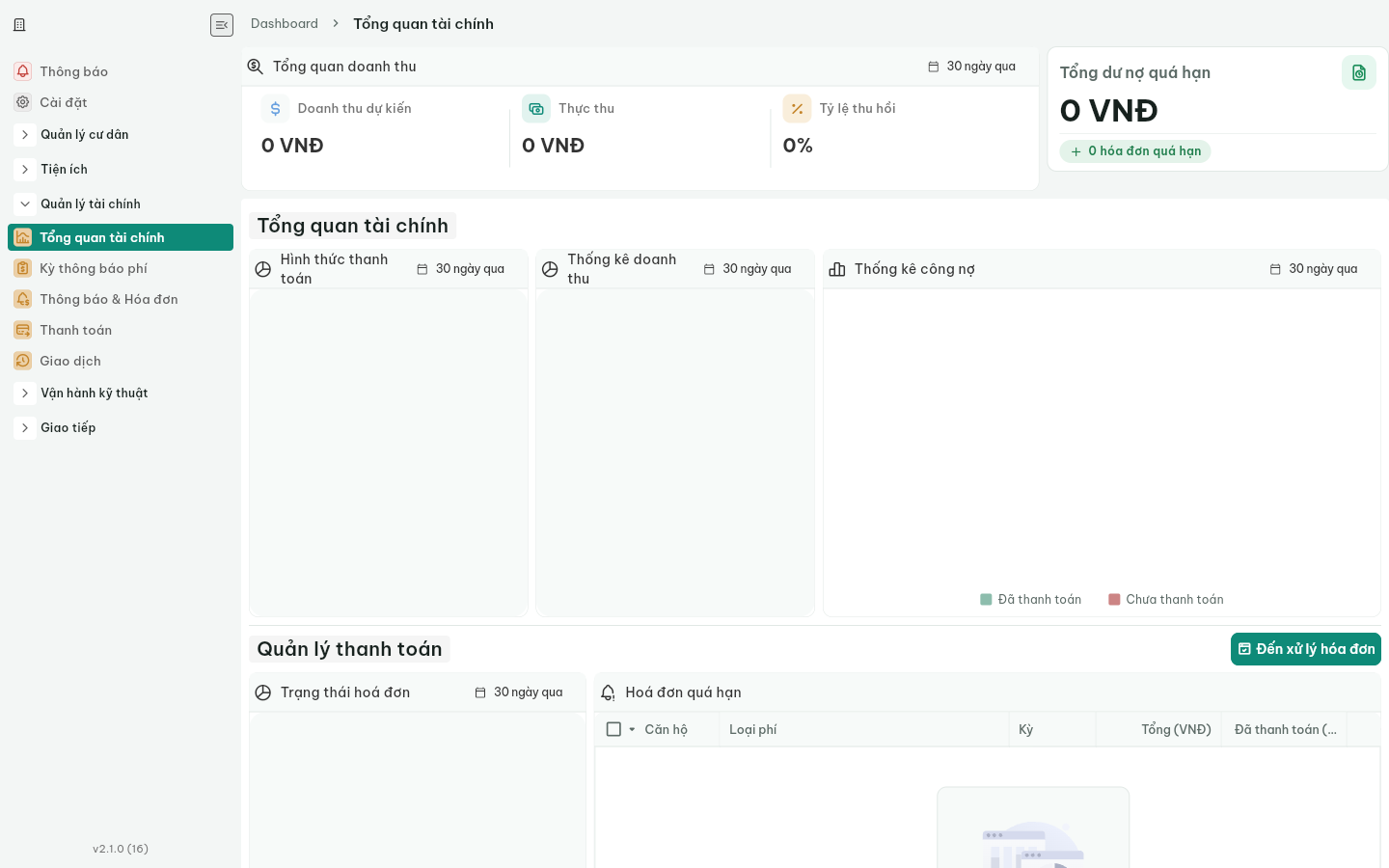Expand the Tiện ích section

click(x=25, y=170)
